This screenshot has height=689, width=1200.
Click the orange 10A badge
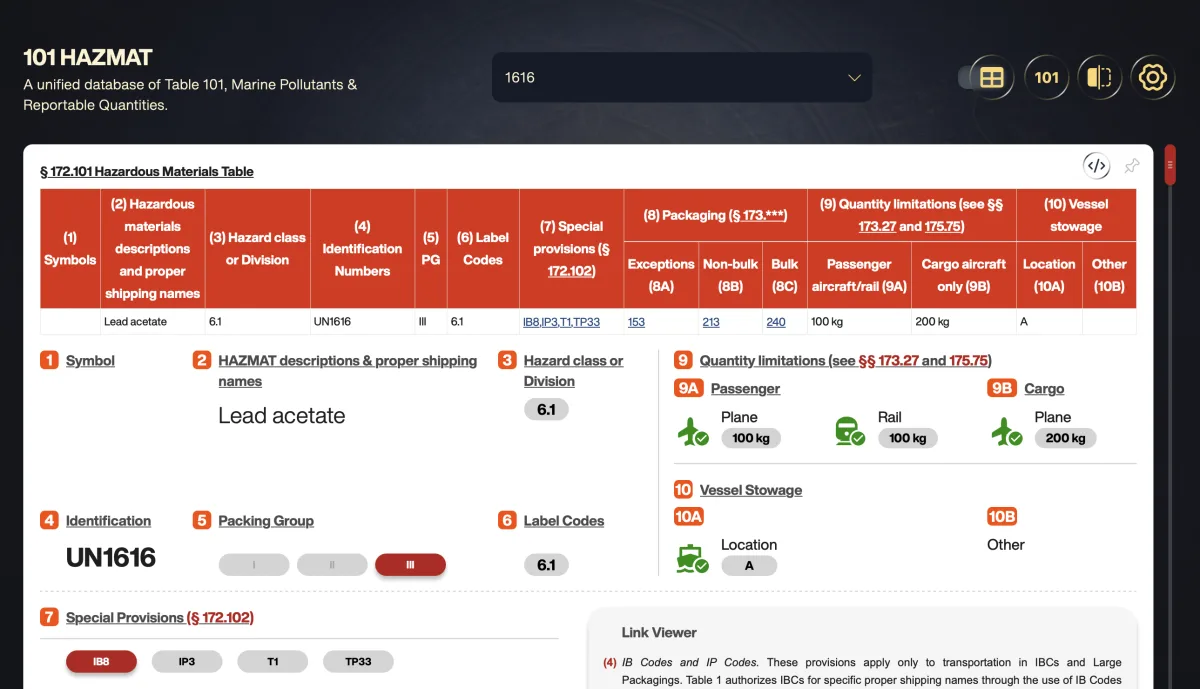pos(689,516)
